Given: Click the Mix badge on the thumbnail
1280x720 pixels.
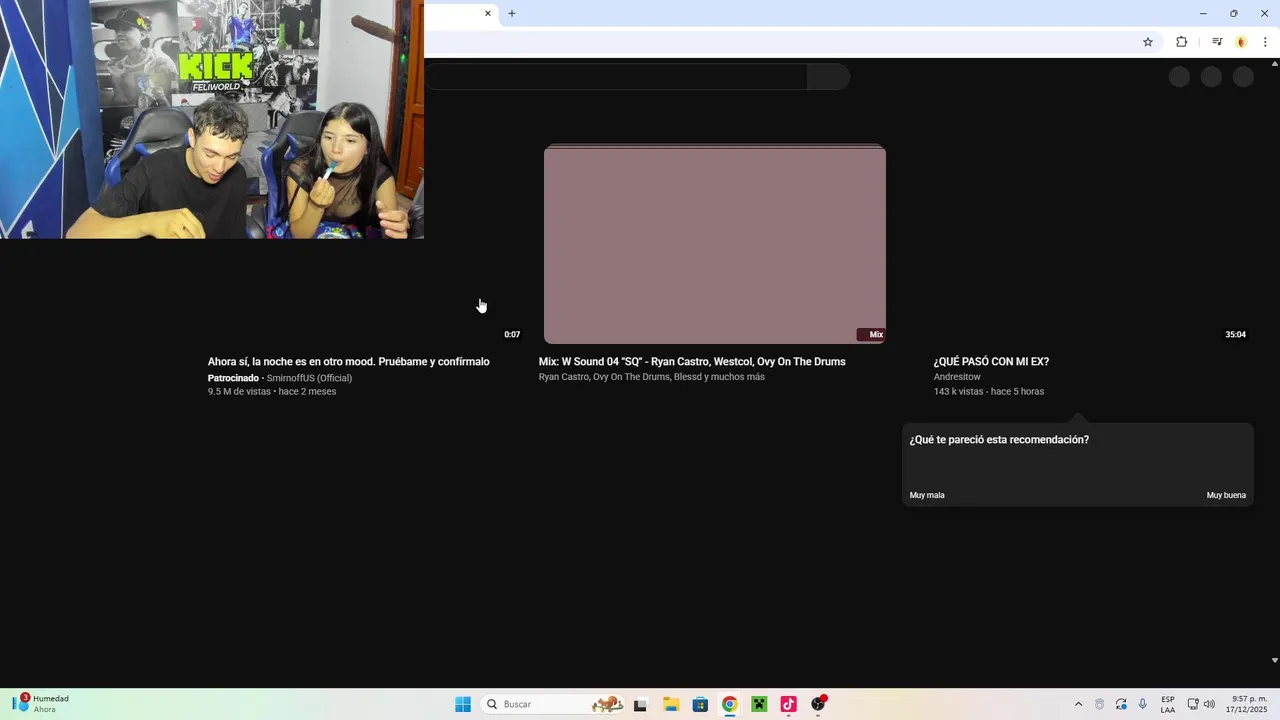Looking at the screenshot, I should [870, 334].
